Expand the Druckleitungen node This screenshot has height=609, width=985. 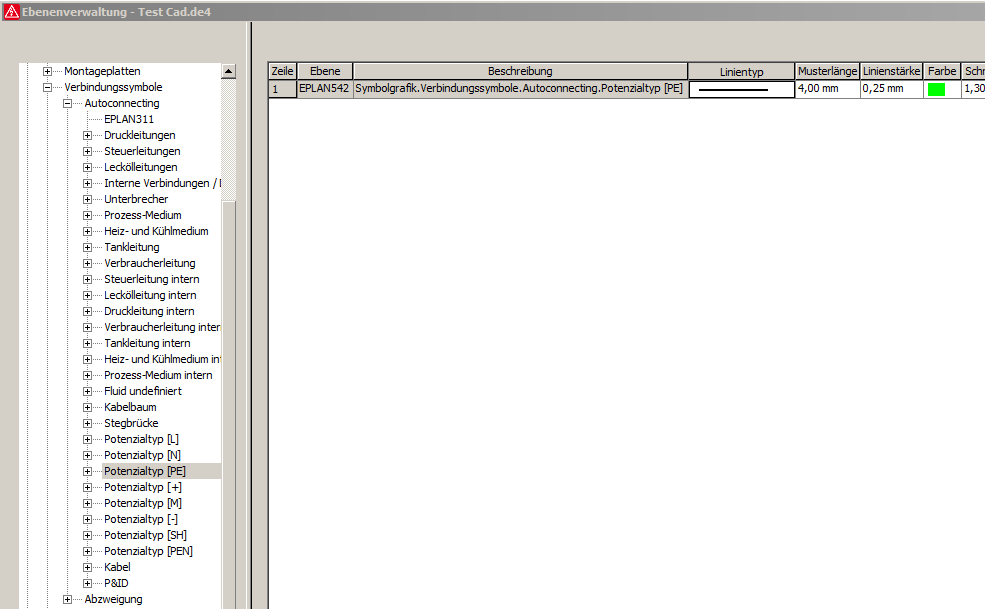point(87,136)
